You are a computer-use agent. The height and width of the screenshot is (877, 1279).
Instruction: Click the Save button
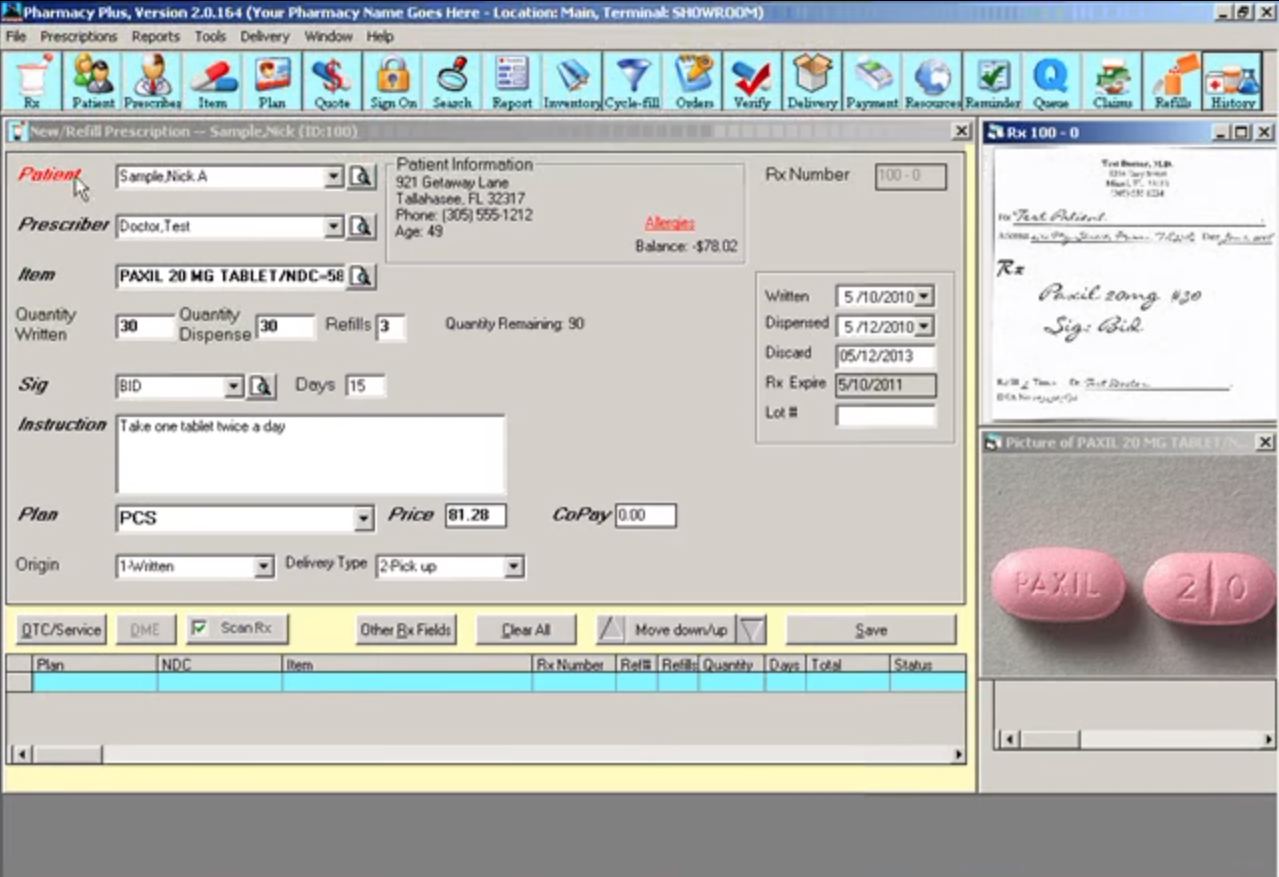point(871,630)
